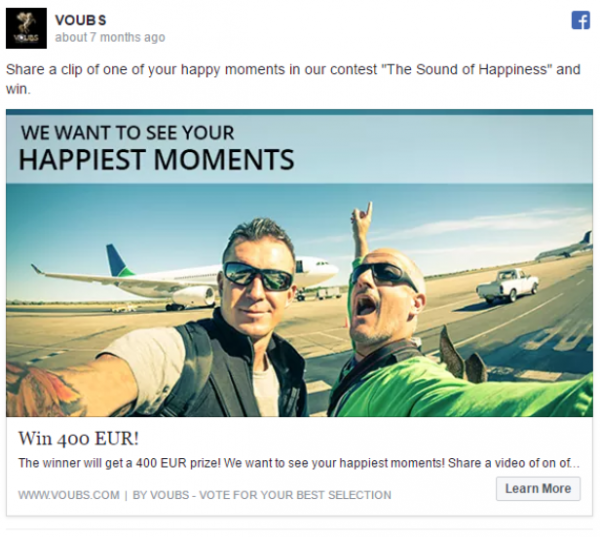Click the 'WE WANT TO SEE YOUR' line
Image resolution: width=600 pixels, height=537 pixels.
point(127,133)
